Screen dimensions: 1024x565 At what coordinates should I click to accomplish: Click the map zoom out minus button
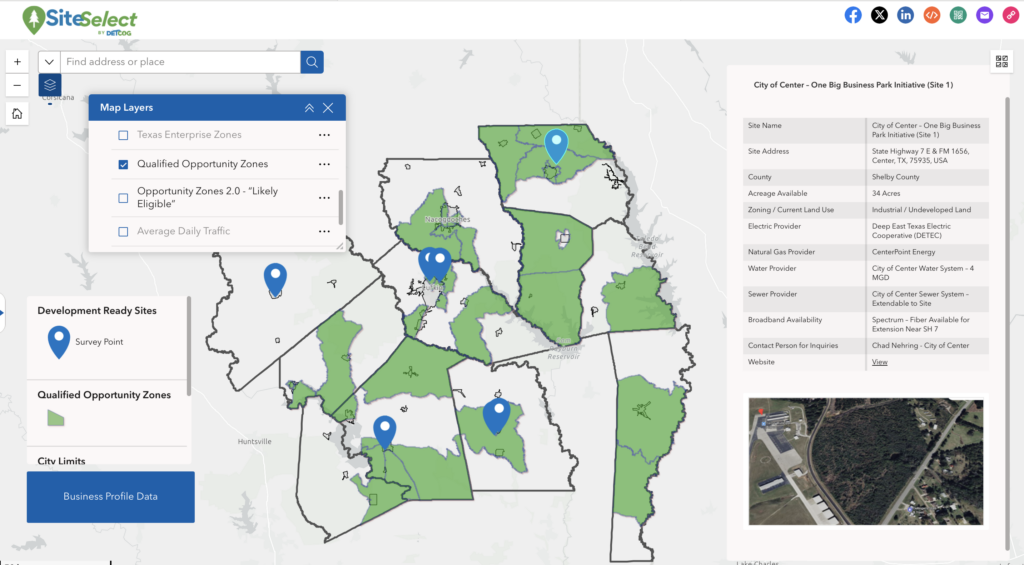17,86
